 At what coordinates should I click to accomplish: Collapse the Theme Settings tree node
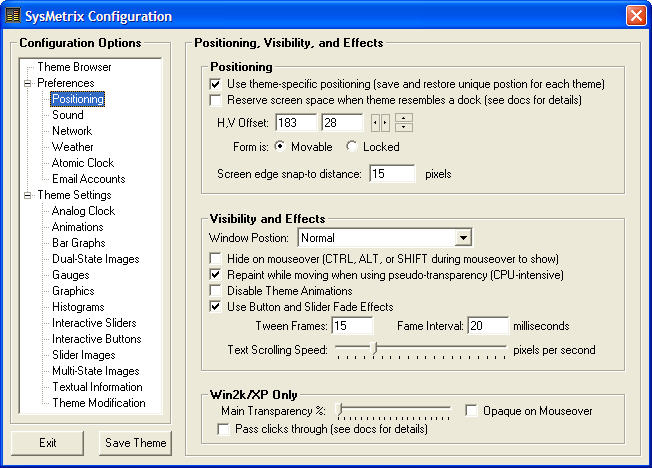28,195
